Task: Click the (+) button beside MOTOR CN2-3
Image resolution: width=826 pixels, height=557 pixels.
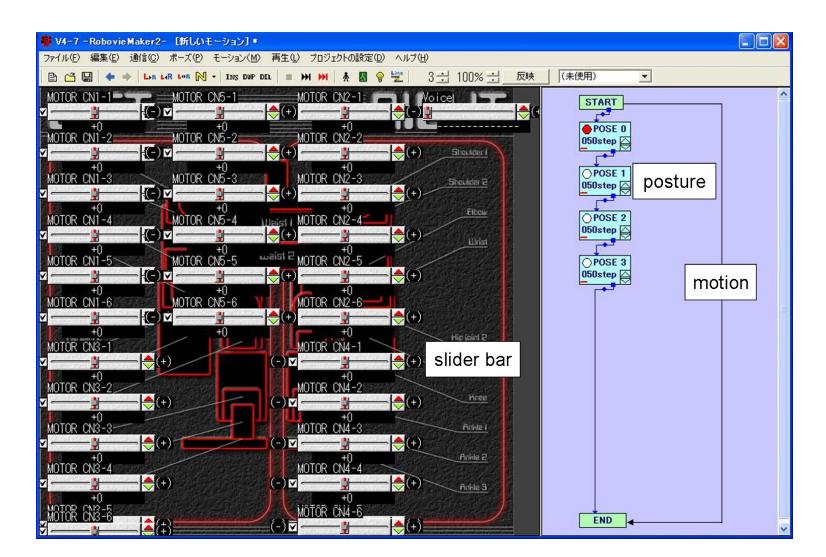Action: [414, 193]
